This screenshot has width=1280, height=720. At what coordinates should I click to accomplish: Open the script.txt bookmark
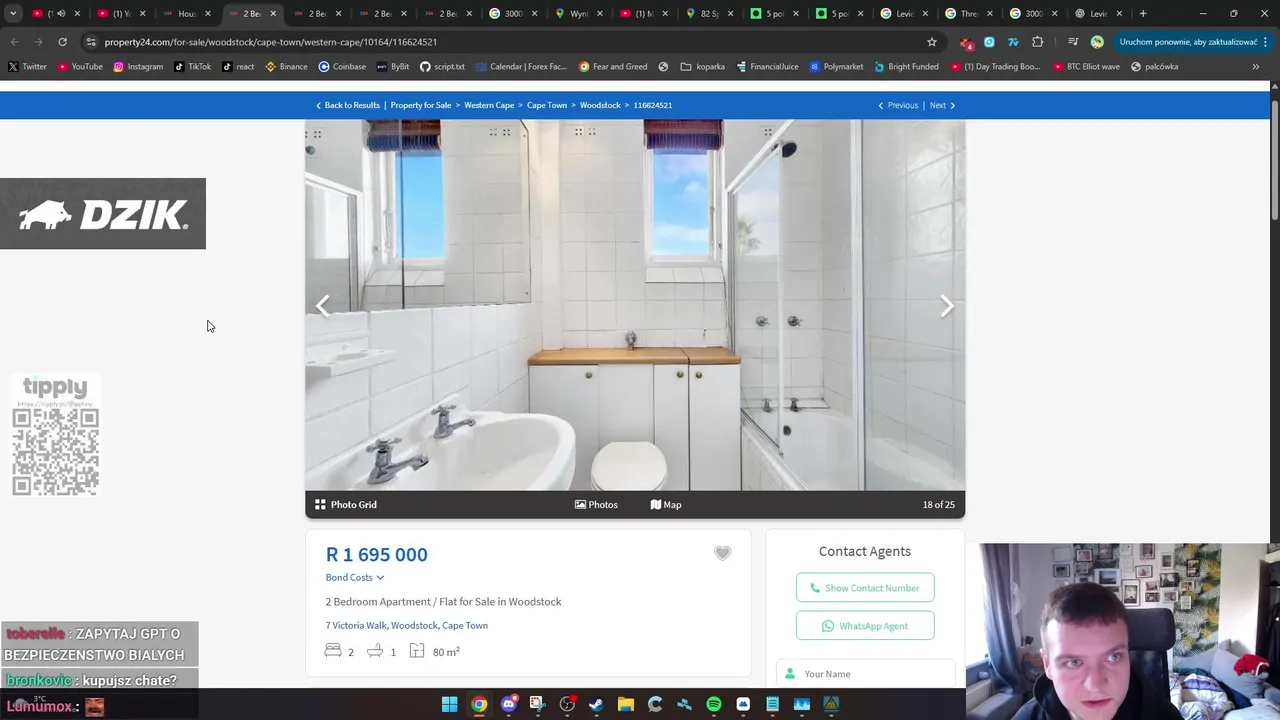[442, 67]
